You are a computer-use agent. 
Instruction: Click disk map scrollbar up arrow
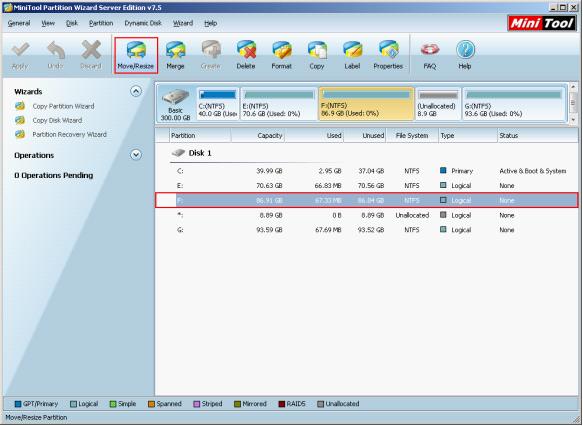click(x=573, y=87)
